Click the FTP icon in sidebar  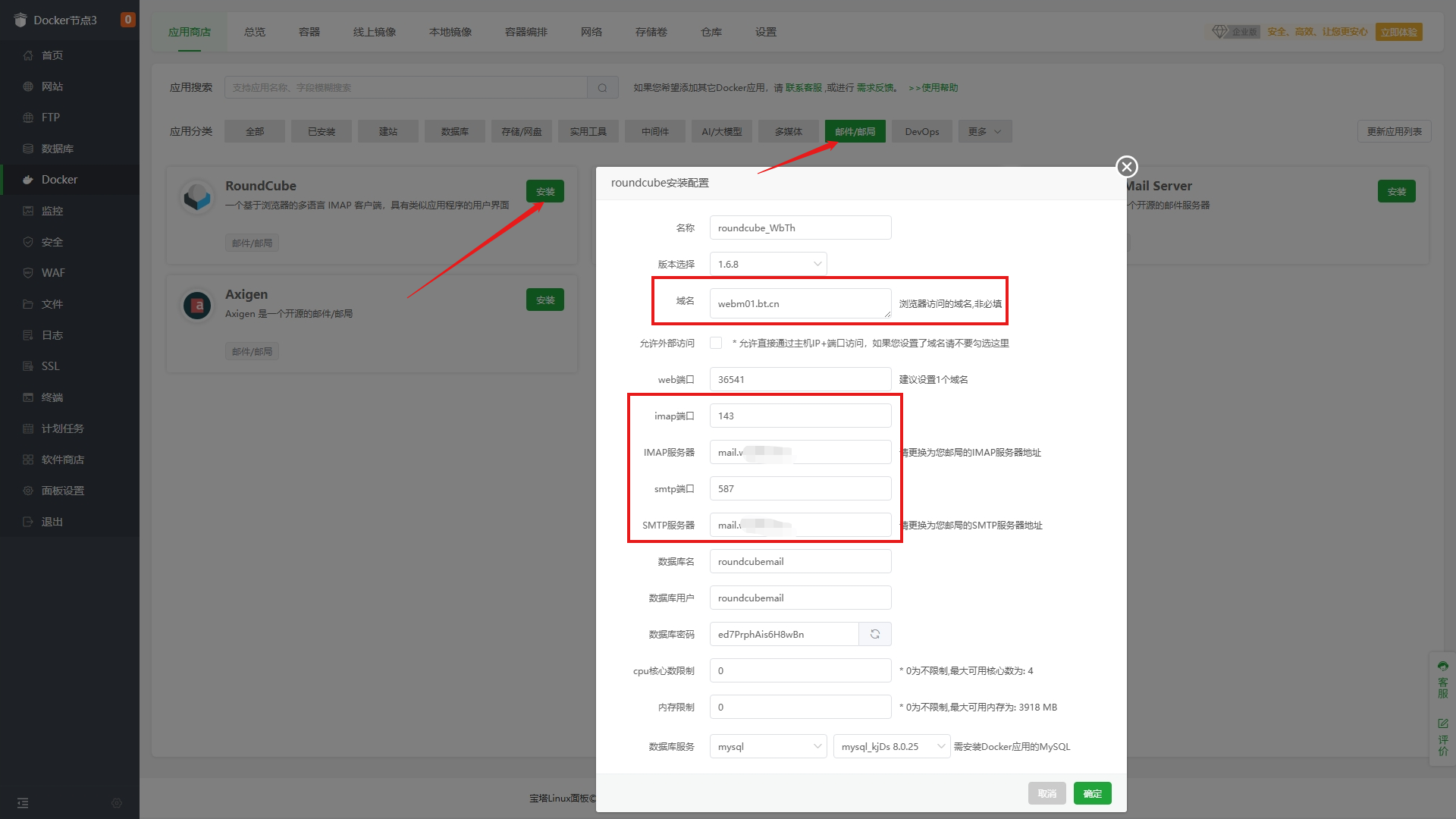point(28,118)
